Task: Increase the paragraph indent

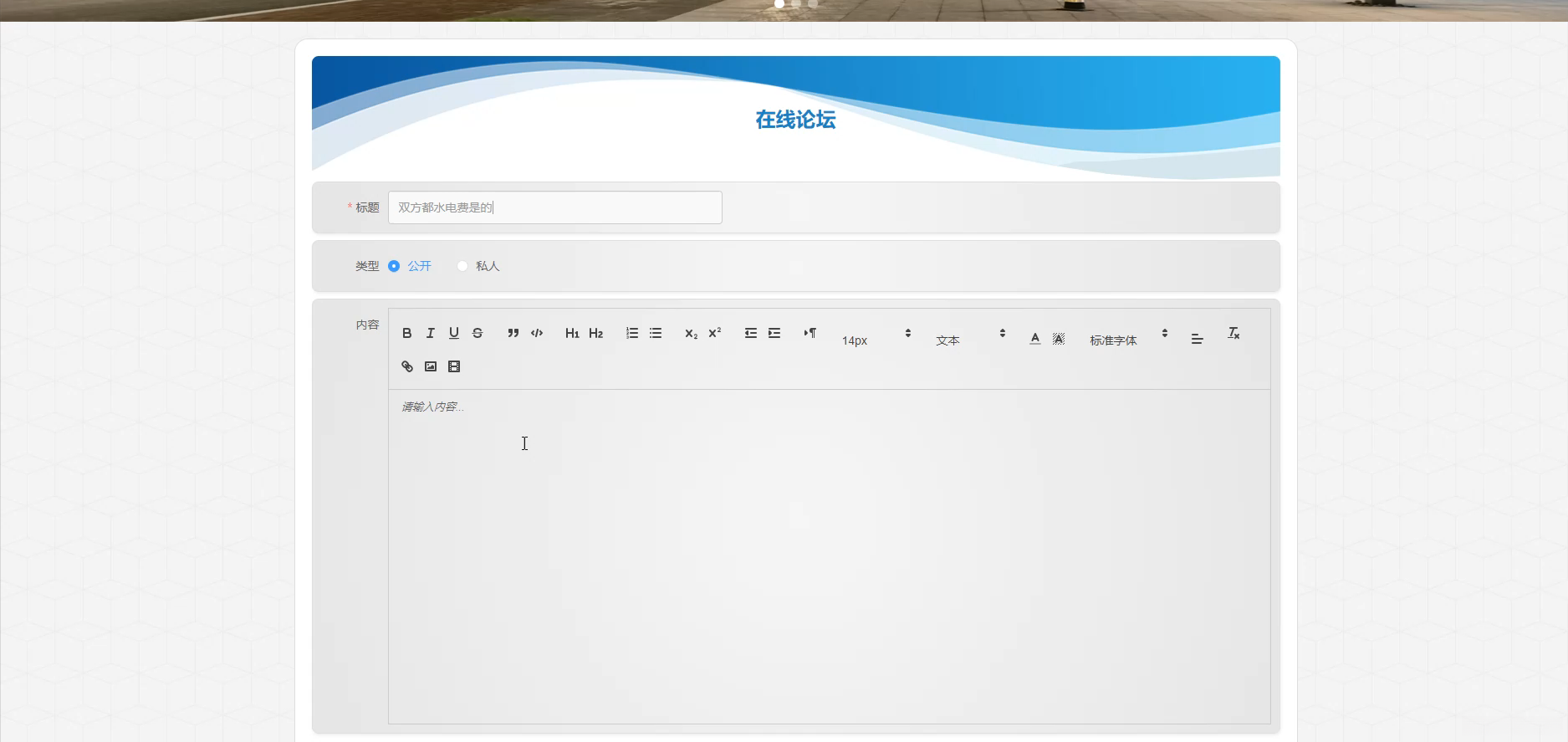Action: click(774, 333)
